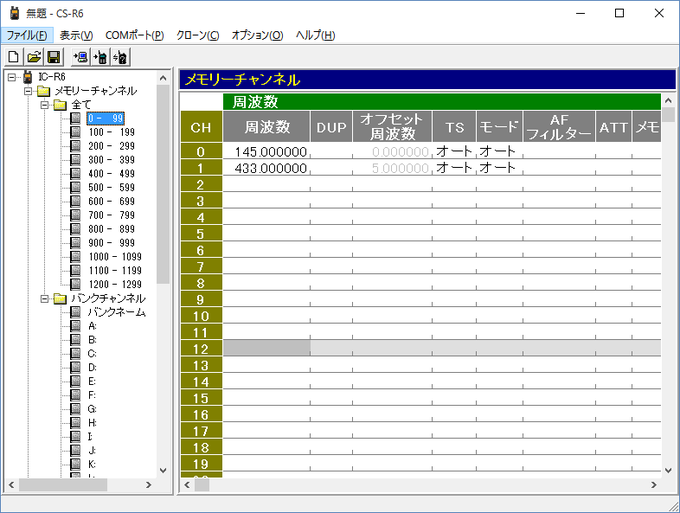Click the radio information icon with question mark

click(121, 57)
